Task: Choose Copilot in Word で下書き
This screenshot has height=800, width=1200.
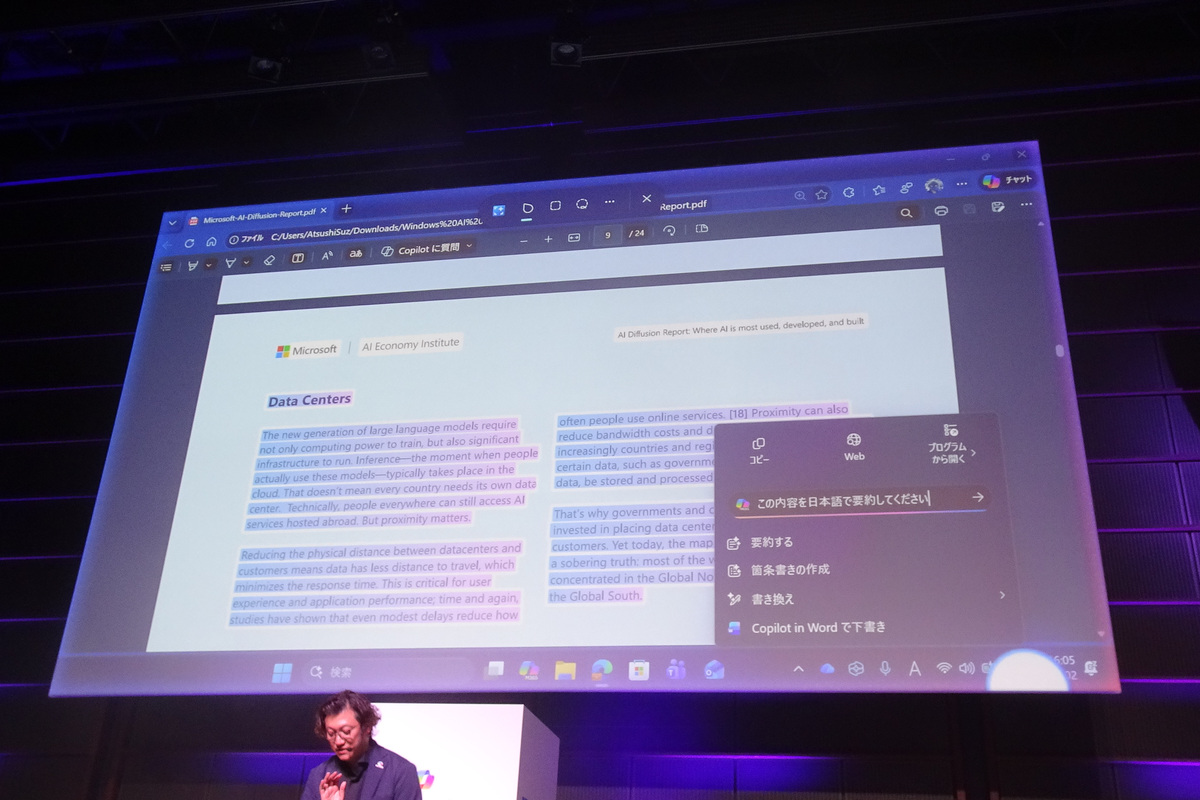Action: point(808,628)
